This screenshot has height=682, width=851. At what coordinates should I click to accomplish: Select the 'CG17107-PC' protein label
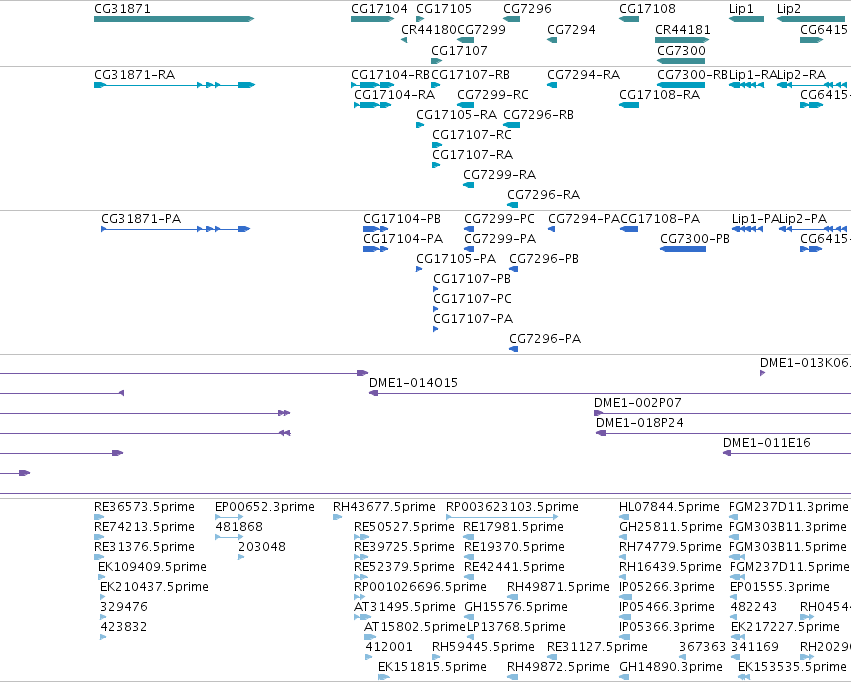472,299
